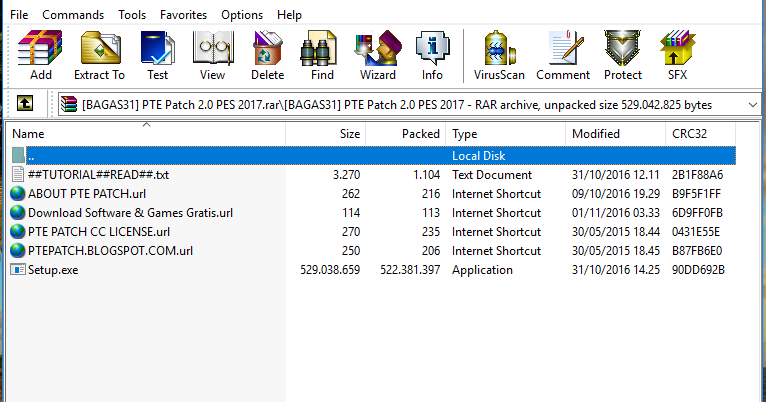Click CRC32 value 2B1F88A6
Image resolution: width=766 pixels, height=402 pixels.
(x=697, y=175)
